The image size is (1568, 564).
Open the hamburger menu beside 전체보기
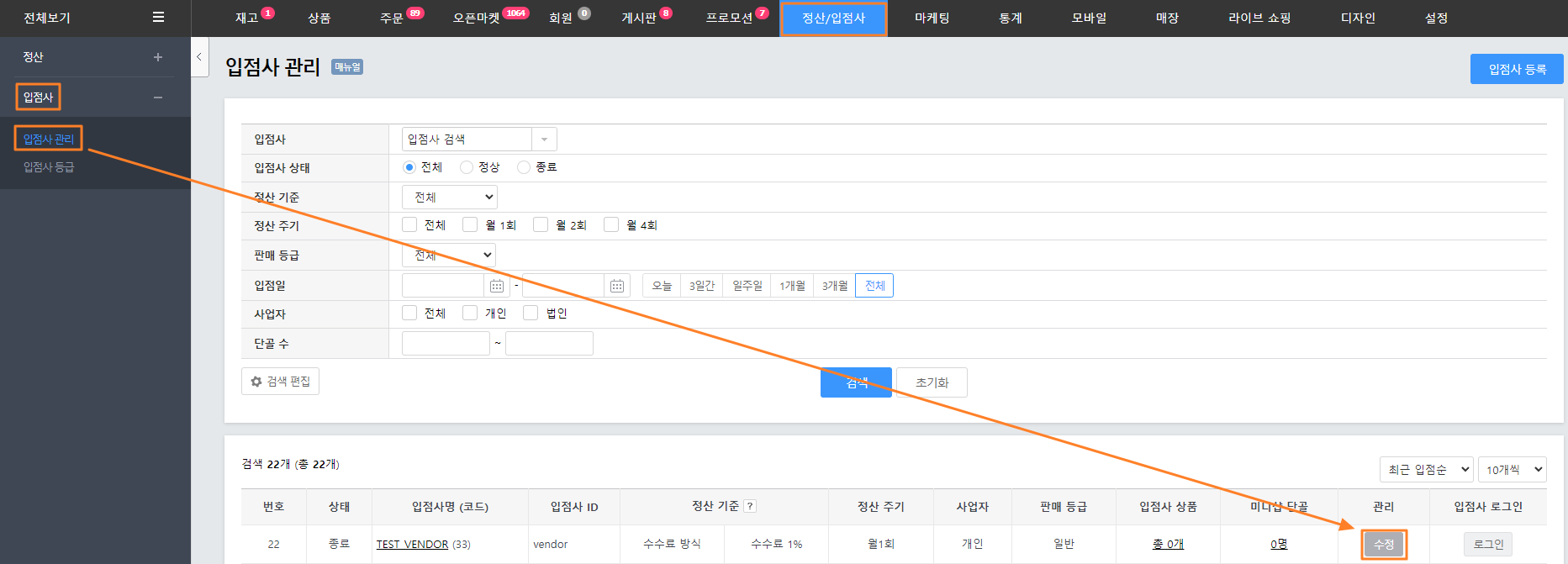coord(158,17)
